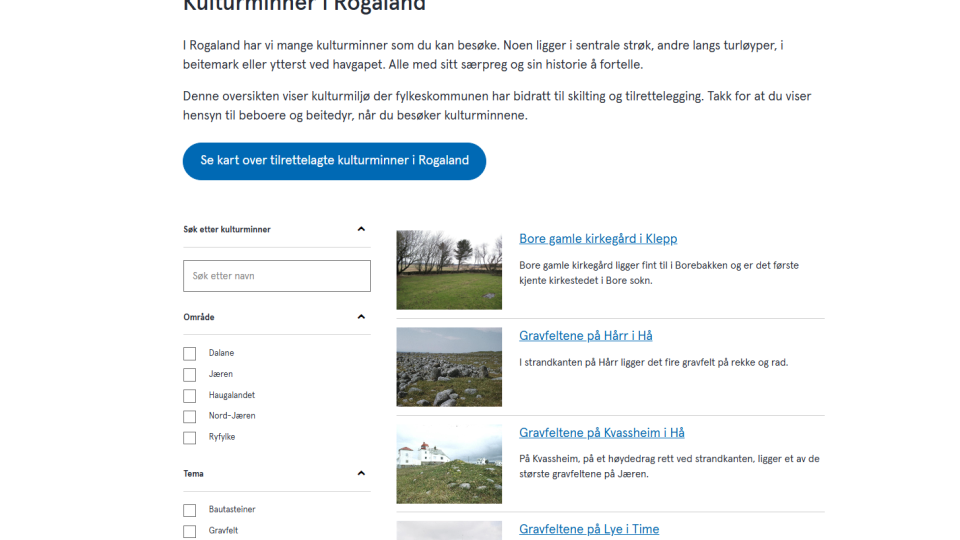
Task: Check the Dalane area checkbox
Action: [190, 354]
